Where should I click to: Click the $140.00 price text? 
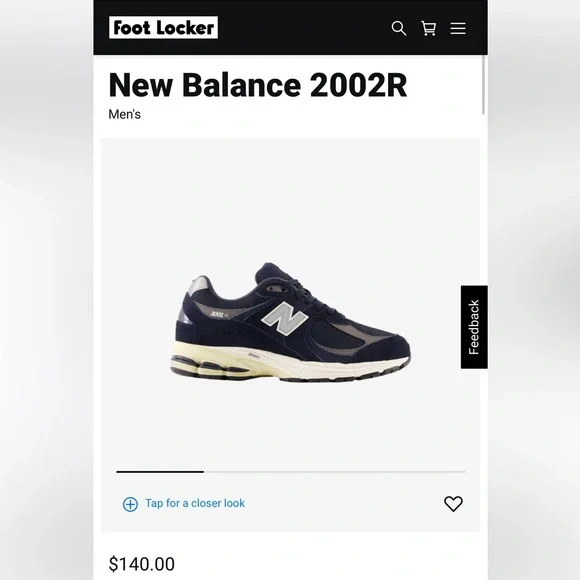[x=142, y=564]
